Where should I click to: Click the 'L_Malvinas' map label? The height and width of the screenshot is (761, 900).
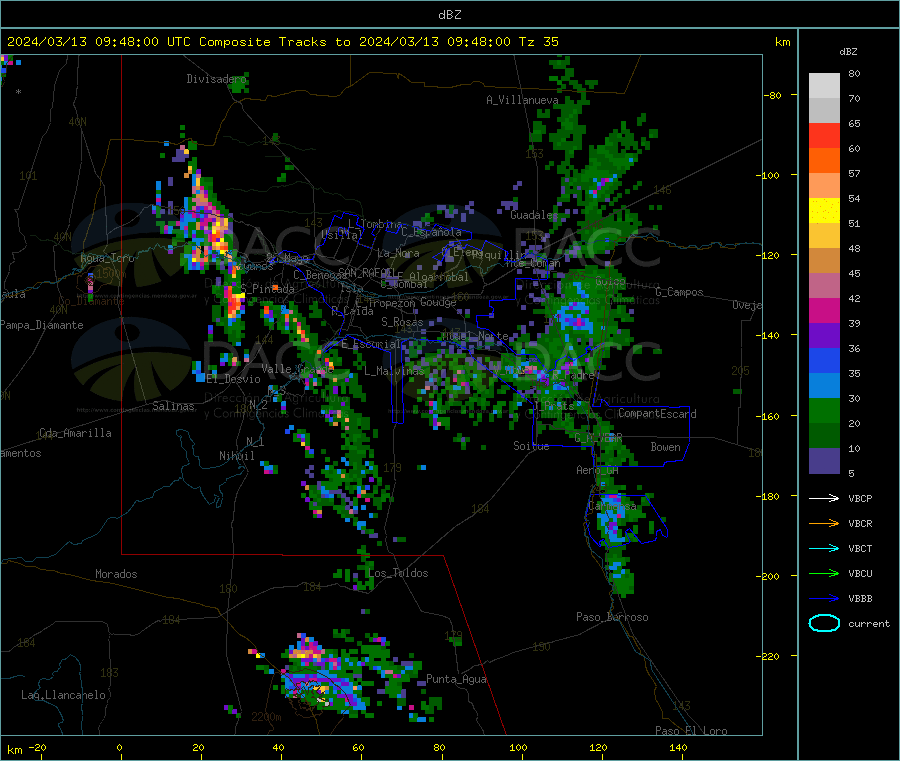(x=394, y=371)
